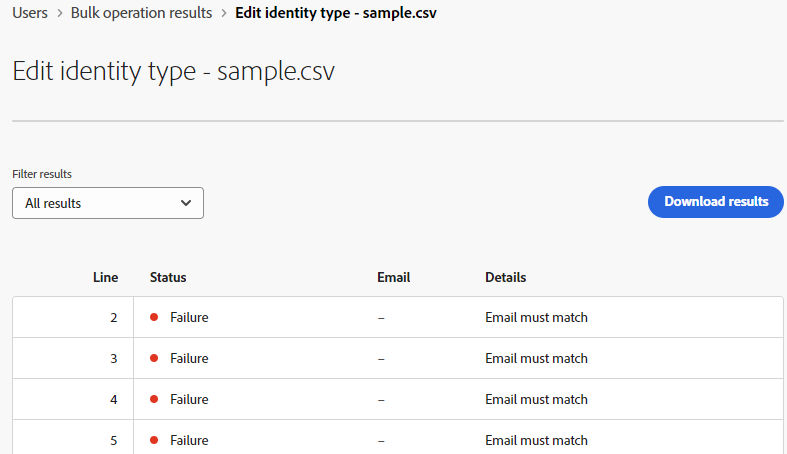The height and width of the screenshot is (454, 787).
Task: Click the red failure dot on line 2
Action: tap(154, 317)
